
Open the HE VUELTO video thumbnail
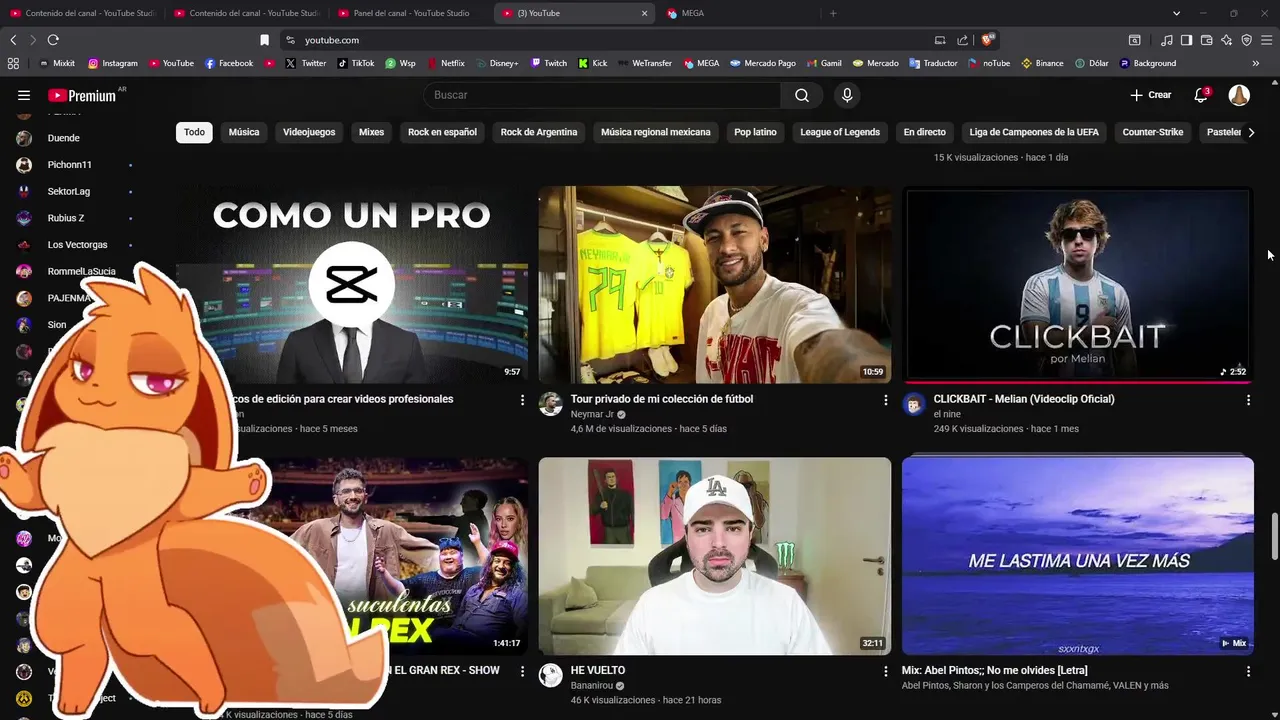pyautogui.click(x=714, y=556)
